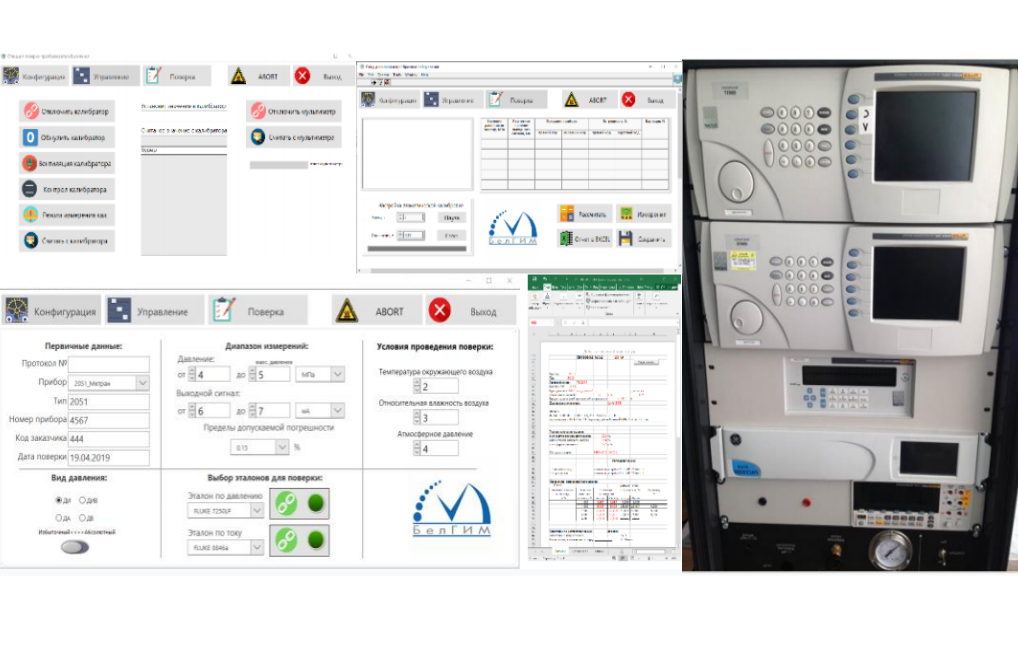Click the Обнулить калибратор zero icon

pos(31,136)
